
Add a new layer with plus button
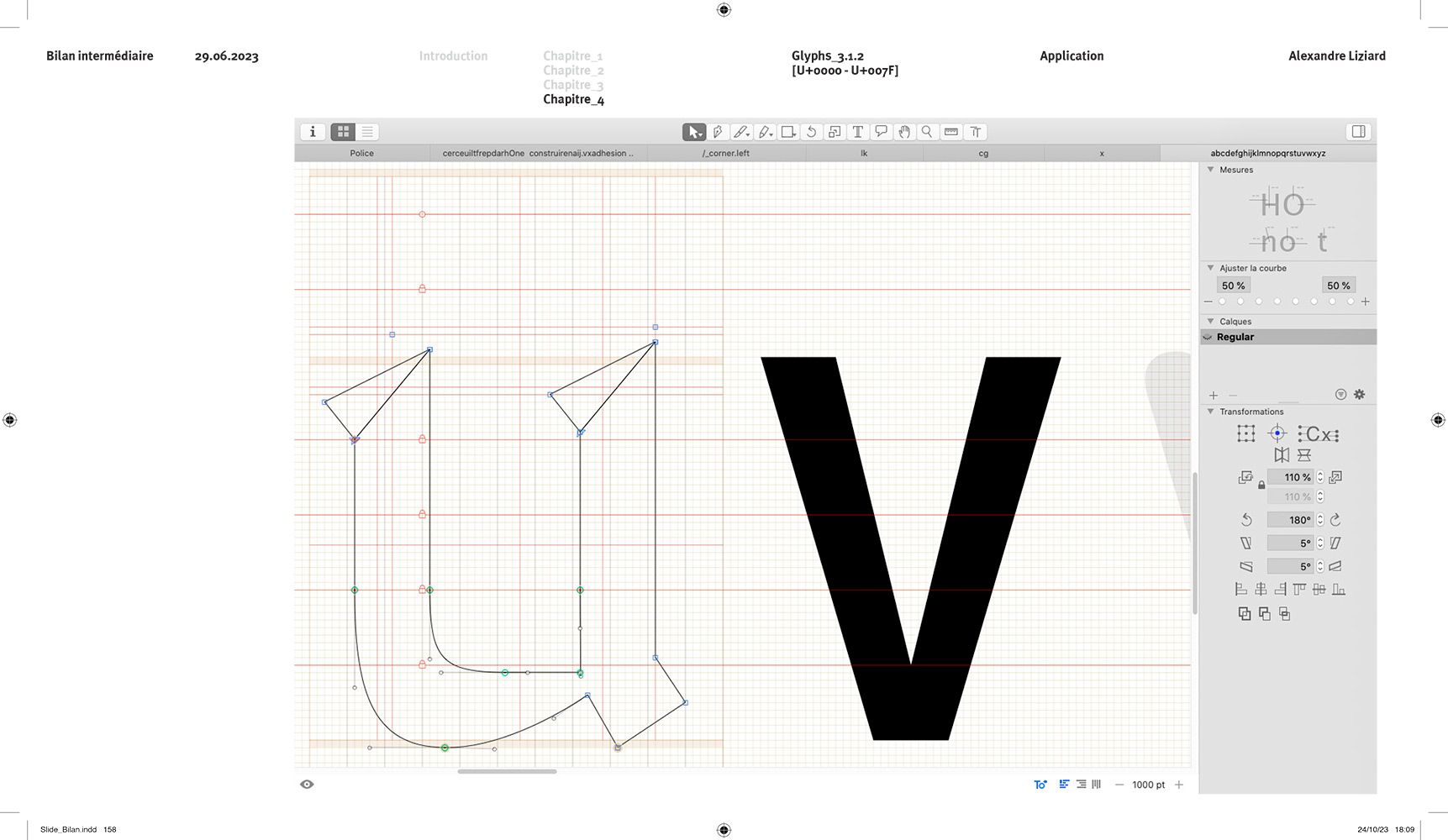point(1213,396)
